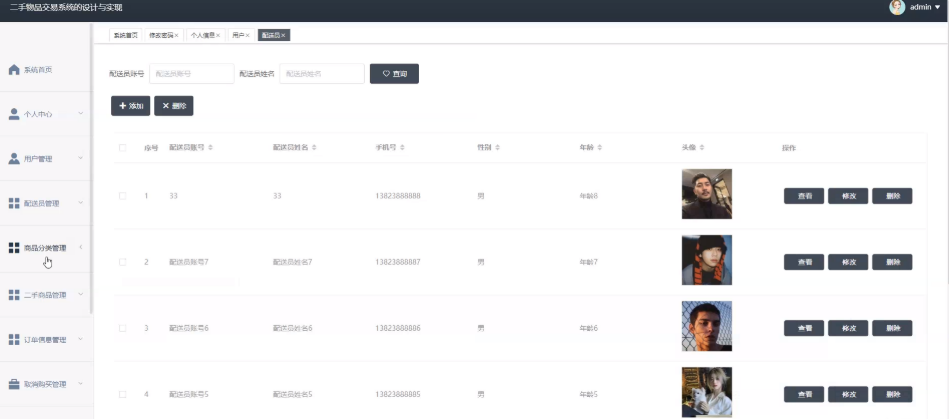Sort by 配送员账号 column arrows
Viewport: 949px width, 419px height.
click(x=211, y=148)
